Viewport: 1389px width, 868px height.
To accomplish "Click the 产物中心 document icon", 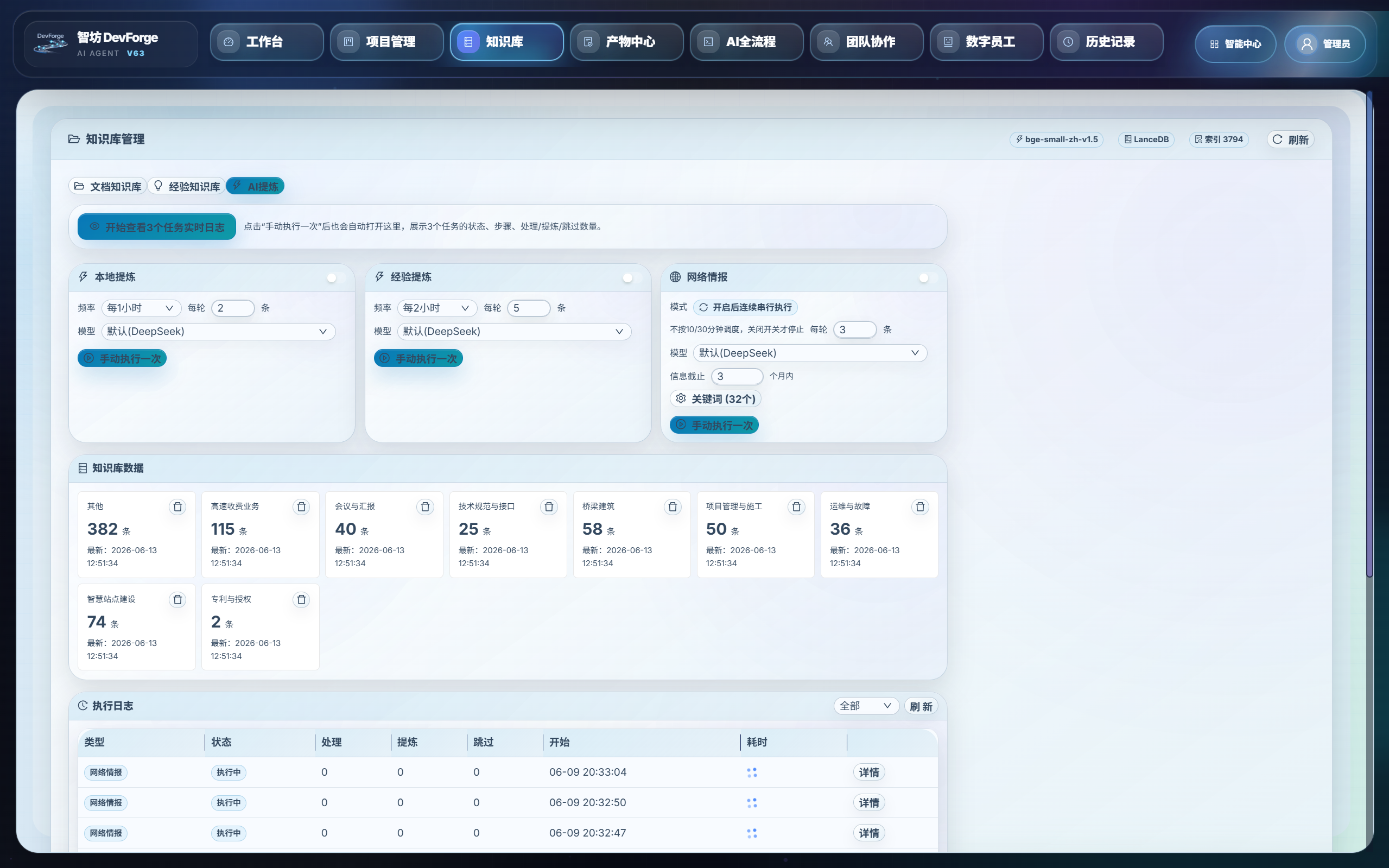I will pos(588,42).
